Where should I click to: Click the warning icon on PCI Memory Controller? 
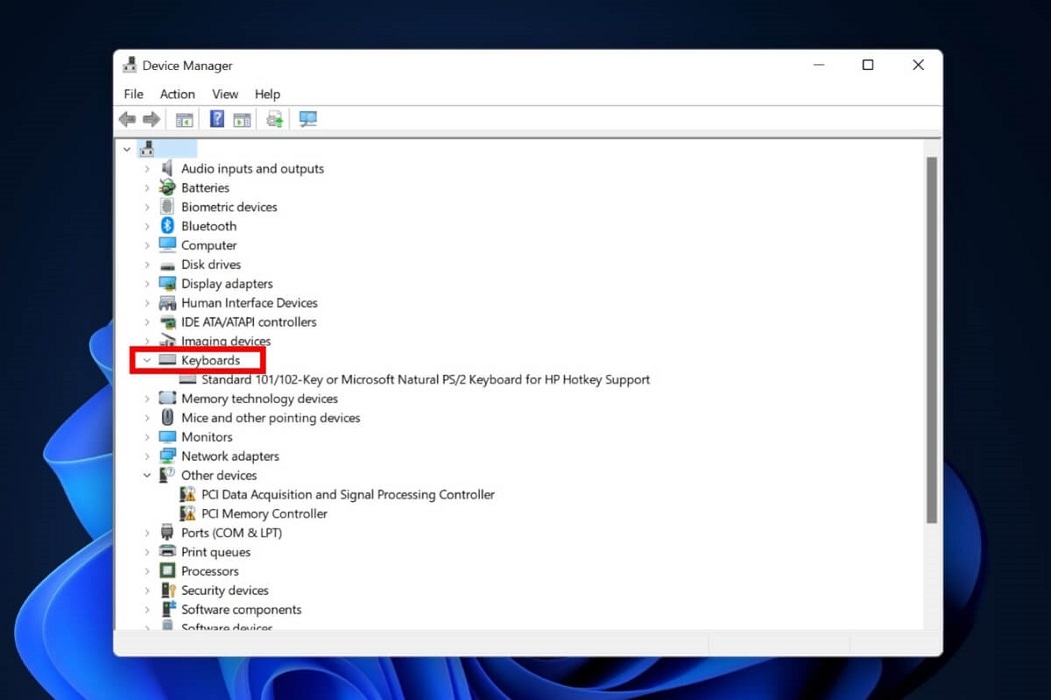click(187, 513)
